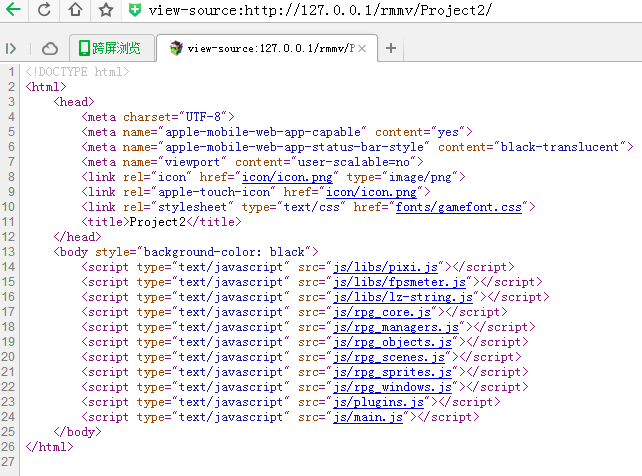The height and width of the screenshot is (476, 642).
Task: Open the icon/icon.png link on line 9
Action: (371, 192)
